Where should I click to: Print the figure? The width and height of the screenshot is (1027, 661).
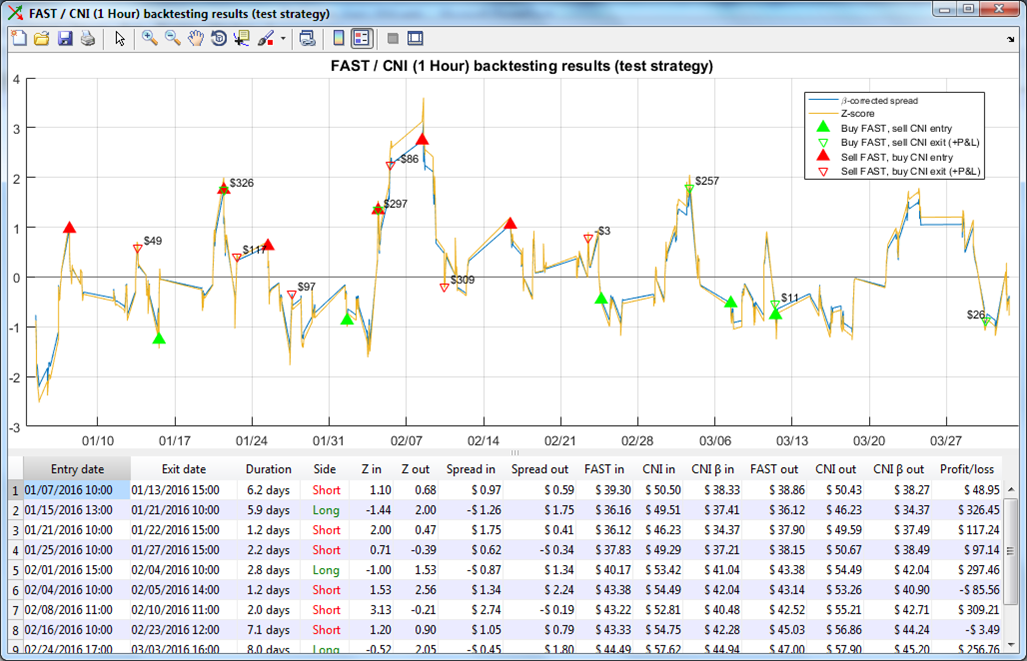click(x=88, y=39)
